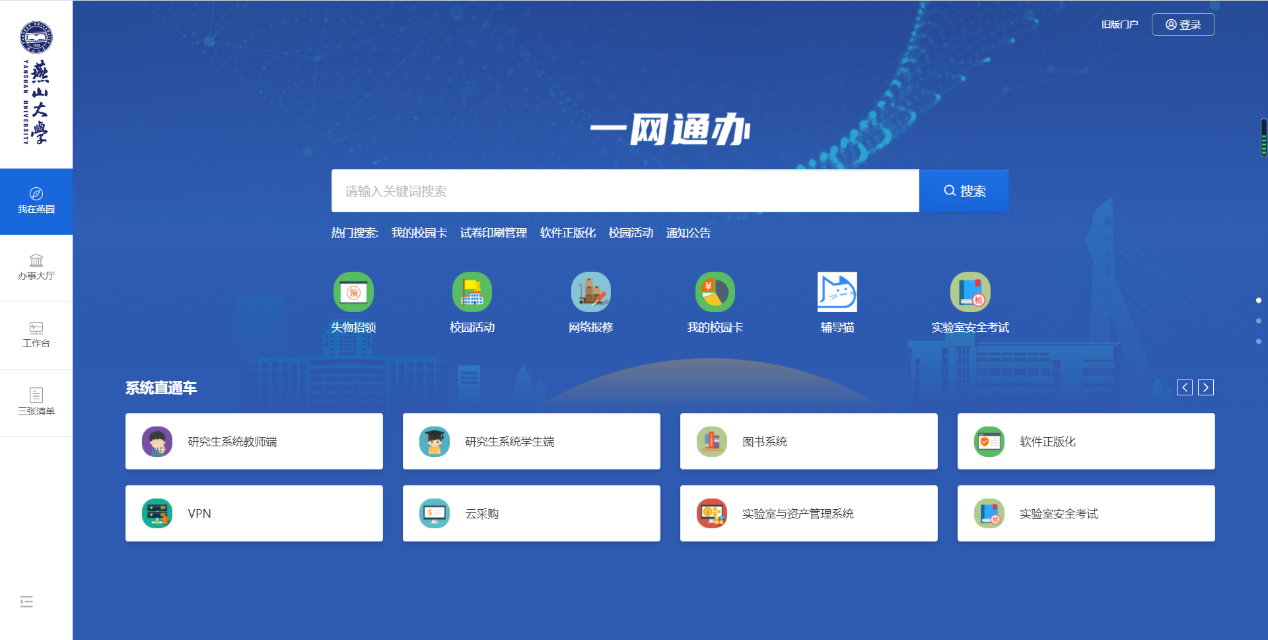Click the 我的校园卡 wallet icon
Image resolution: width=1268 pixels, height=640 pixels.
click(714, 292)
